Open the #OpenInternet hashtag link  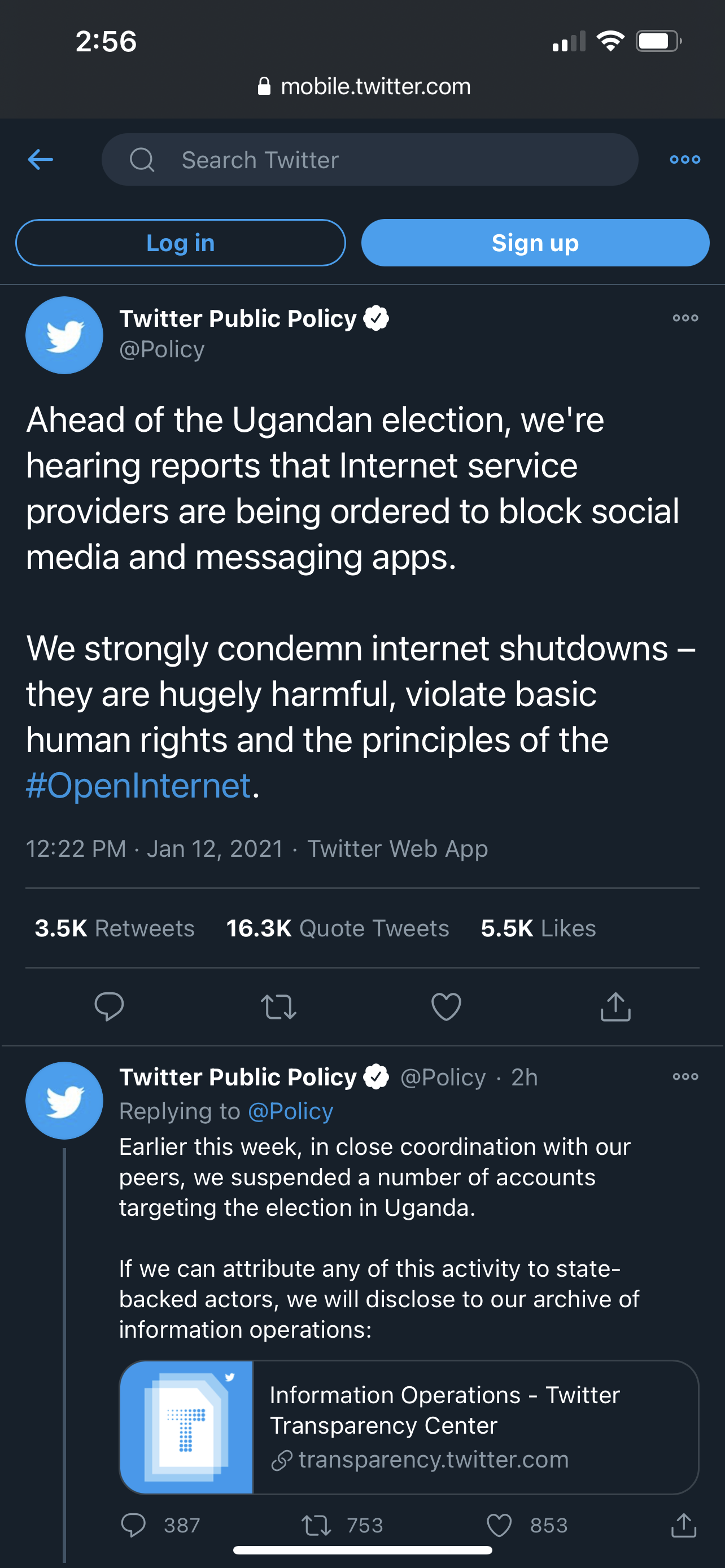[139, 785]
